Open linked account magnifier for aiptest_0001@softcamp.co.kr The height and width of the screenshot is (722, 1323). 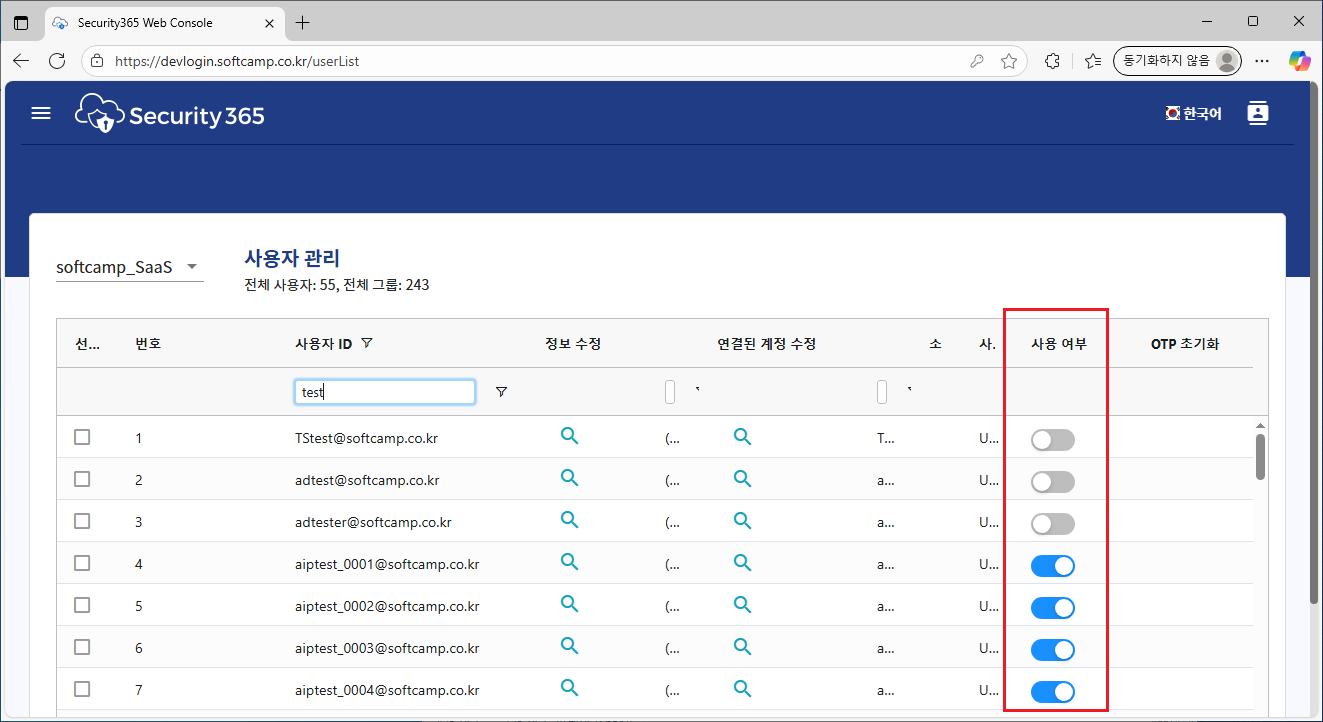(742, 562)
